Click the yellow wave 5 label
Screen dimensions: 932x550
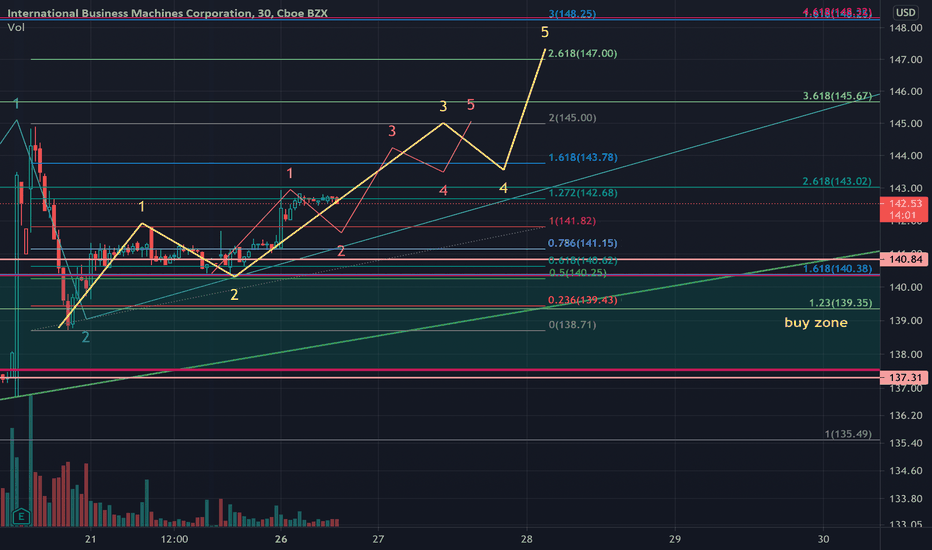[x=544, y=32]
